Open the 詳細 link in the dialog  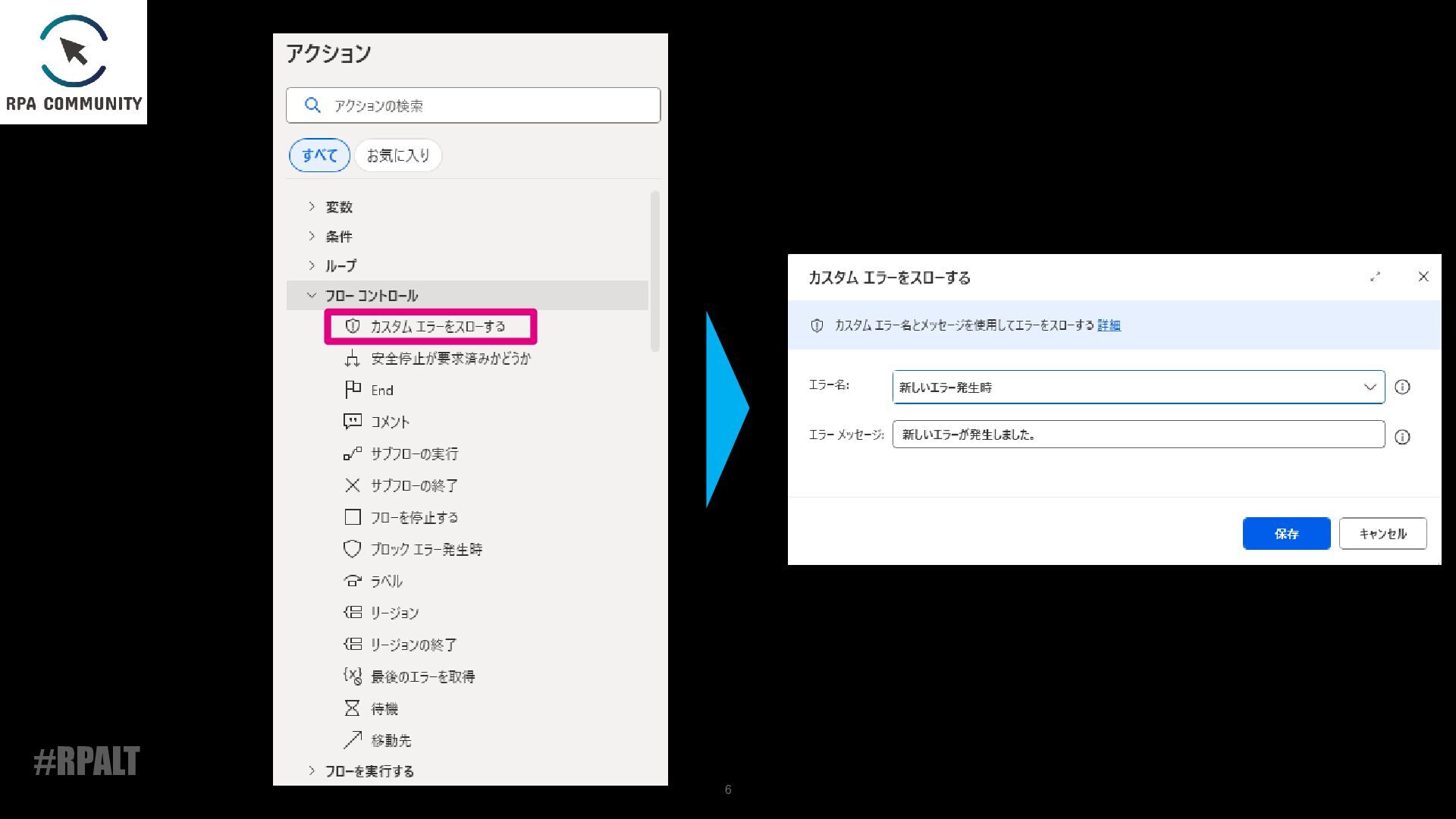click(1109, 325)
